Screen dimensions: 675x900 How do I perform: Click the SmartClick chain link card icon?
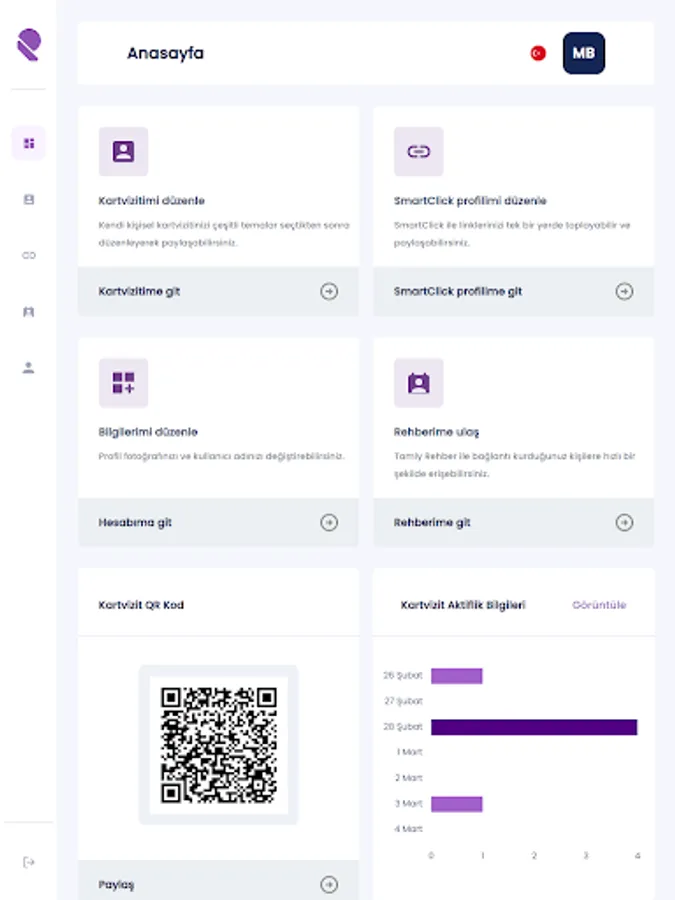point(418,152)
